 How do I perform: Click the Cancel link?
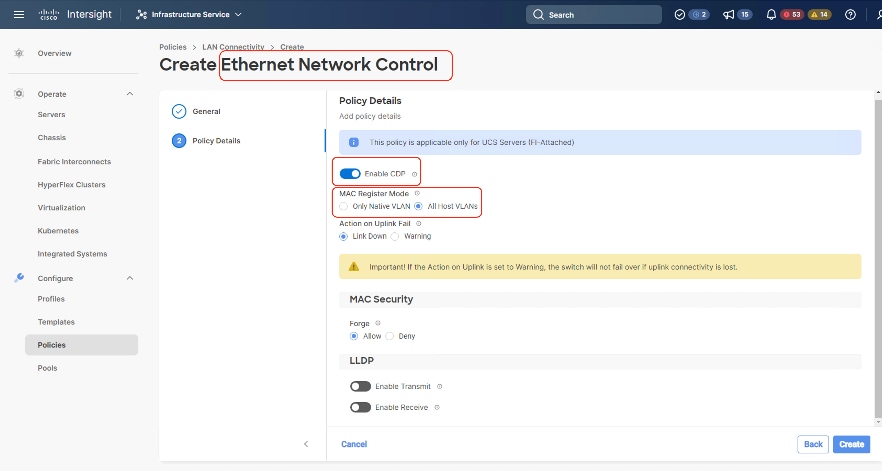[354, 444]
